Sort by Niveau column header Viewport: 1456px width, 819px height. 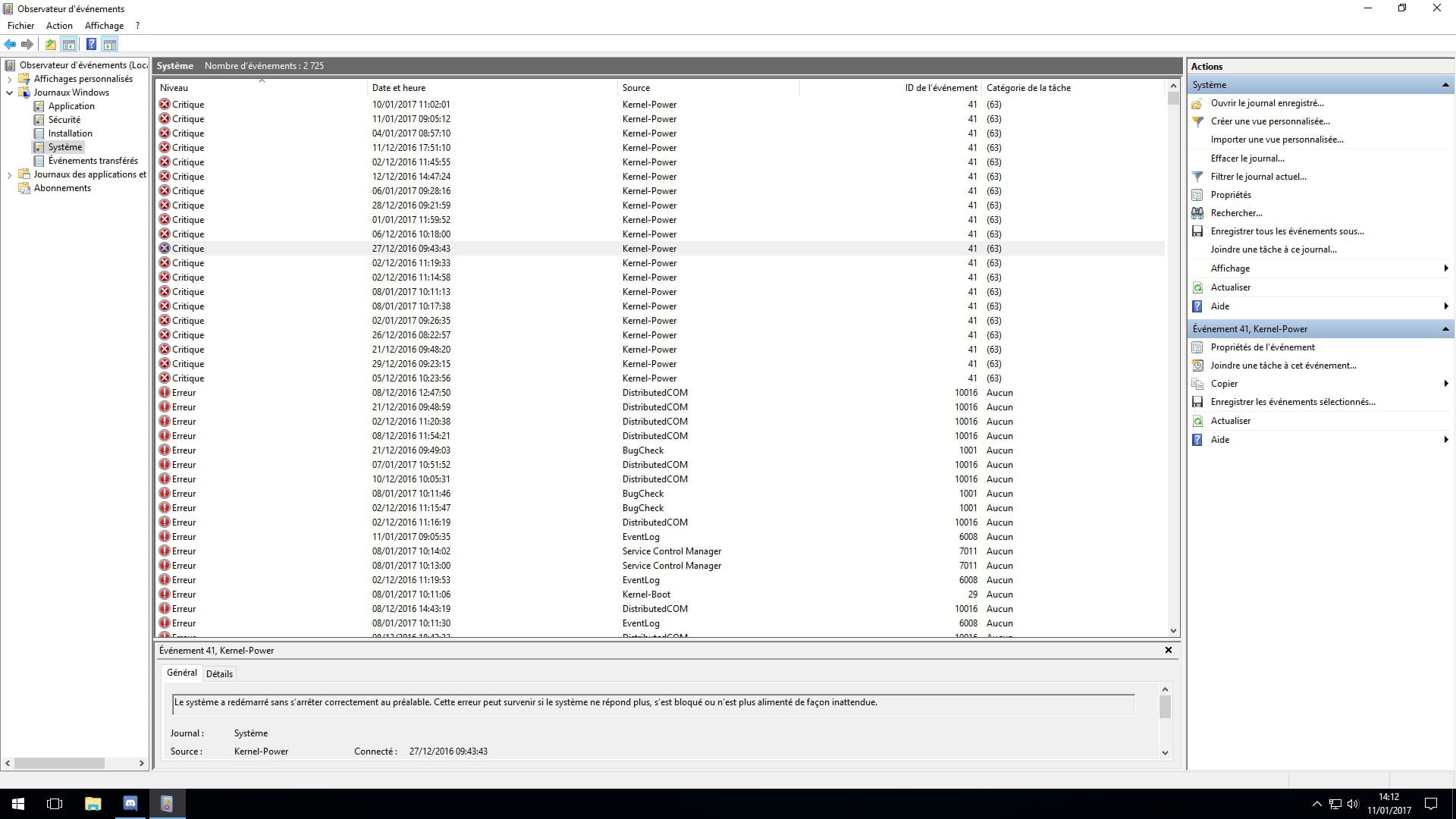[x=261, y=88]
